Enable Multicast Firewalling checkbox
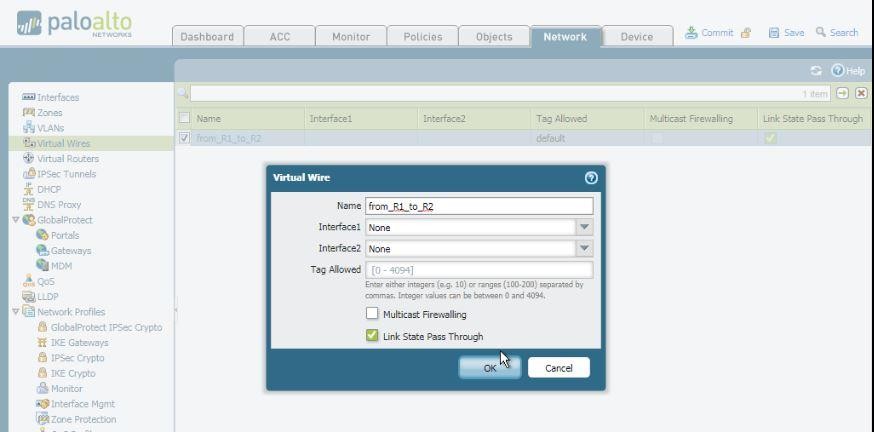Viewport: 874px width, 432px height. [x=373, y=314]
